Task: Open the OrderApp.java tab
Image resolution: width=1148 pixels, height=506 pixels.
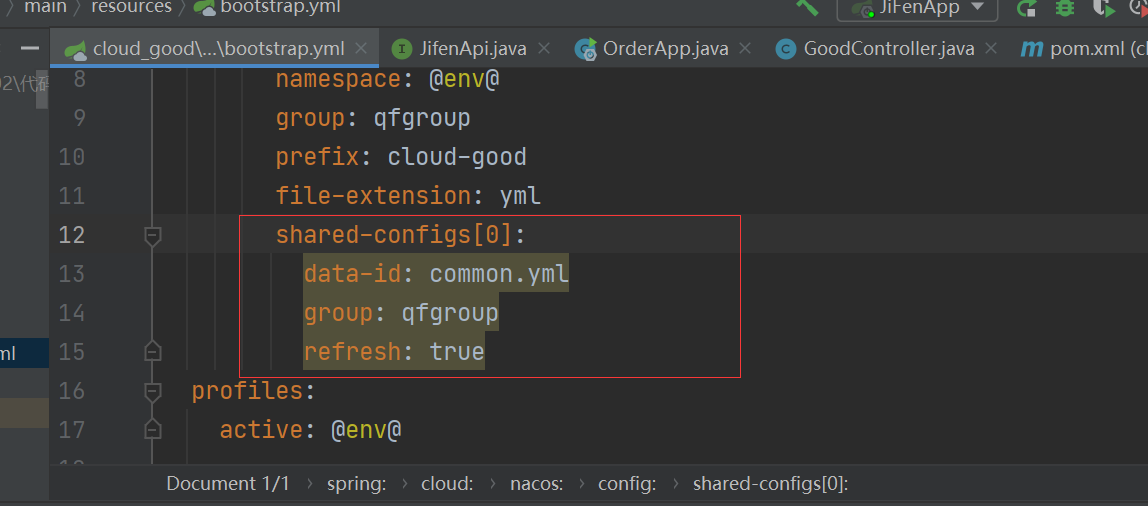Action: (665, 48)
